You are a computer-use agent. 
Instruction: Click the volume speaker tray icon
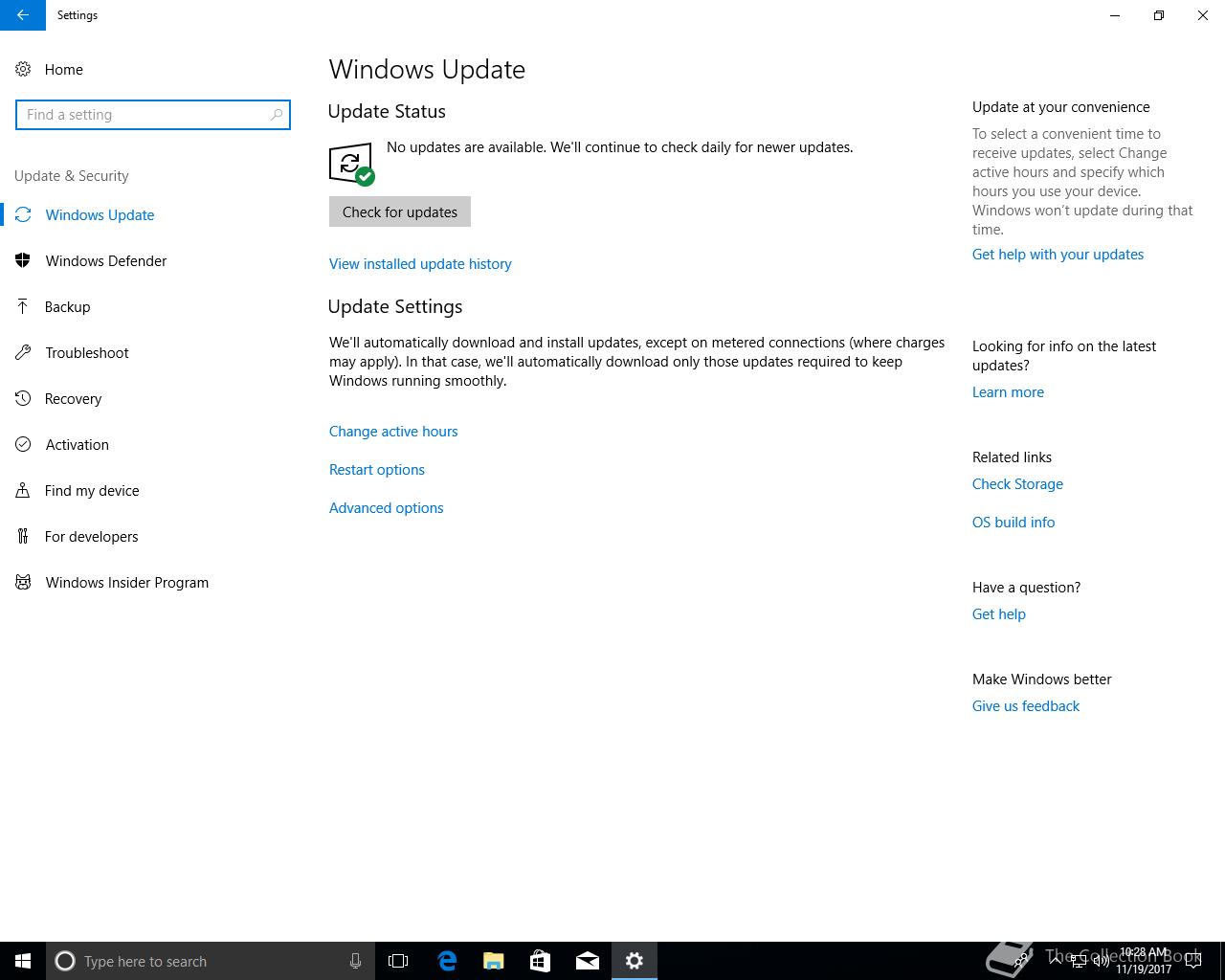click(x=1102, y=961)
